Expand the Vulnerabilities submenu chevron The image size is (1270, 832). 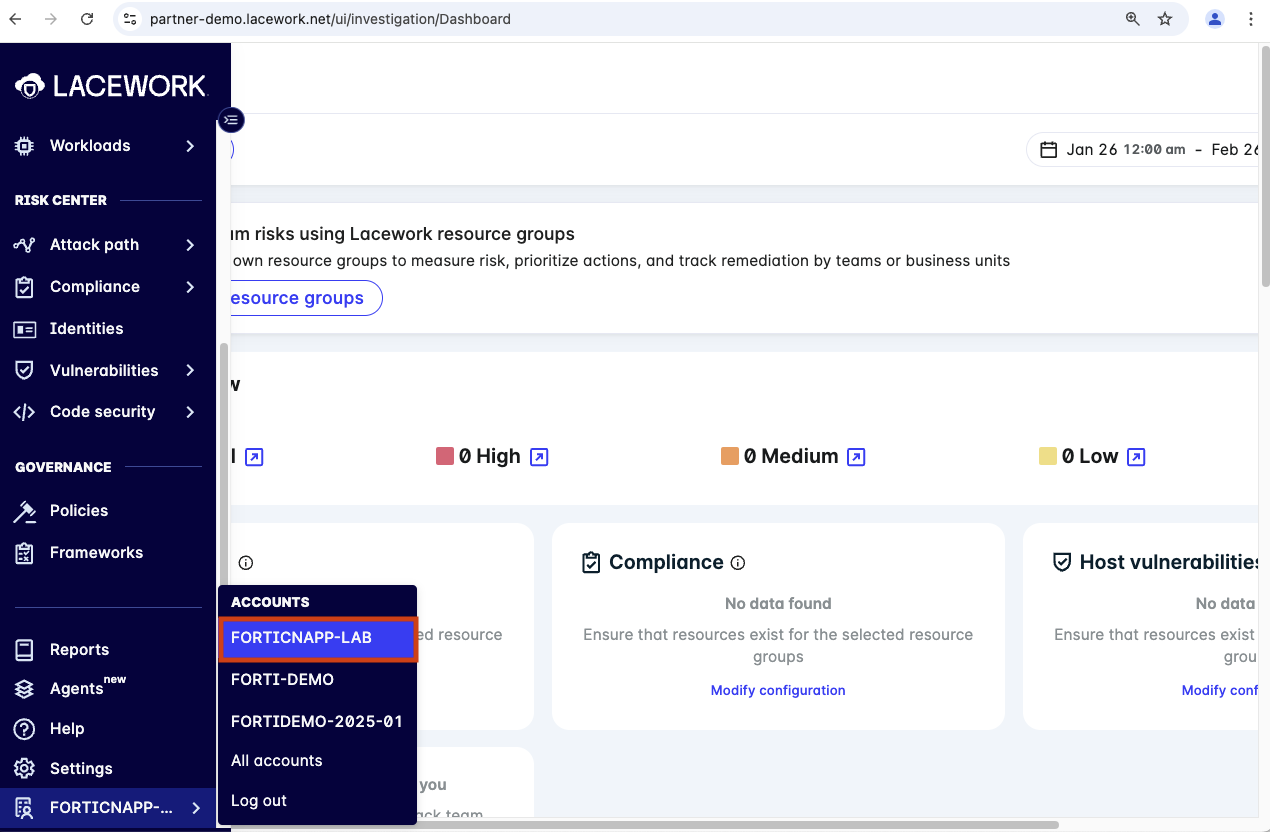coord(190,371)
